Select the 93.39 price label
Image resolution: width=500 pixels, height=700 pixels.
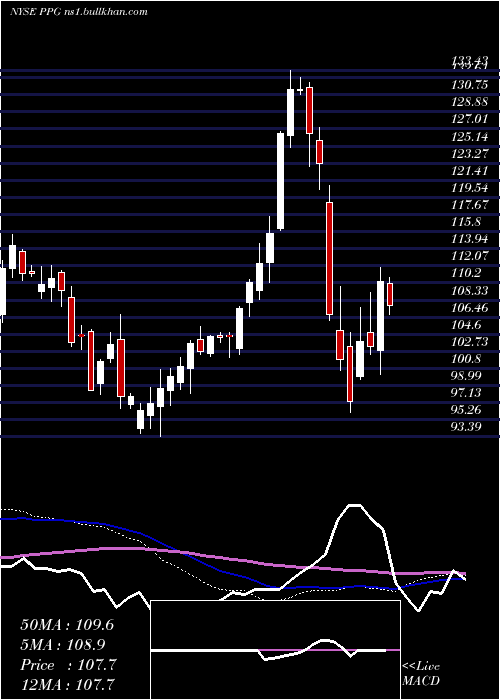(466, 426)
